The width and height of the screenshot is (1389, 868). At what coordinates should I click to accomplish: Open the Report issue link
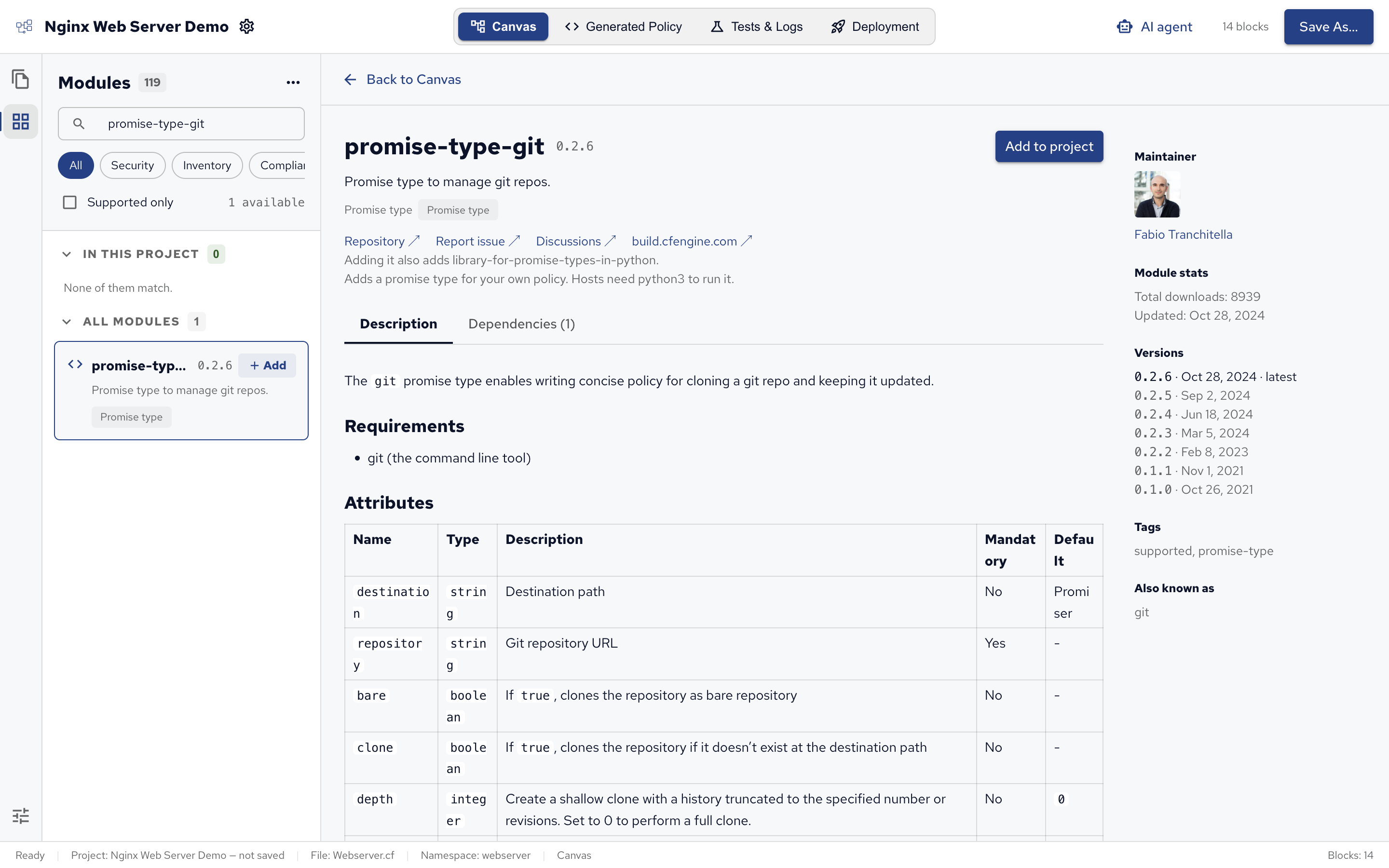(x=477, y=242)
